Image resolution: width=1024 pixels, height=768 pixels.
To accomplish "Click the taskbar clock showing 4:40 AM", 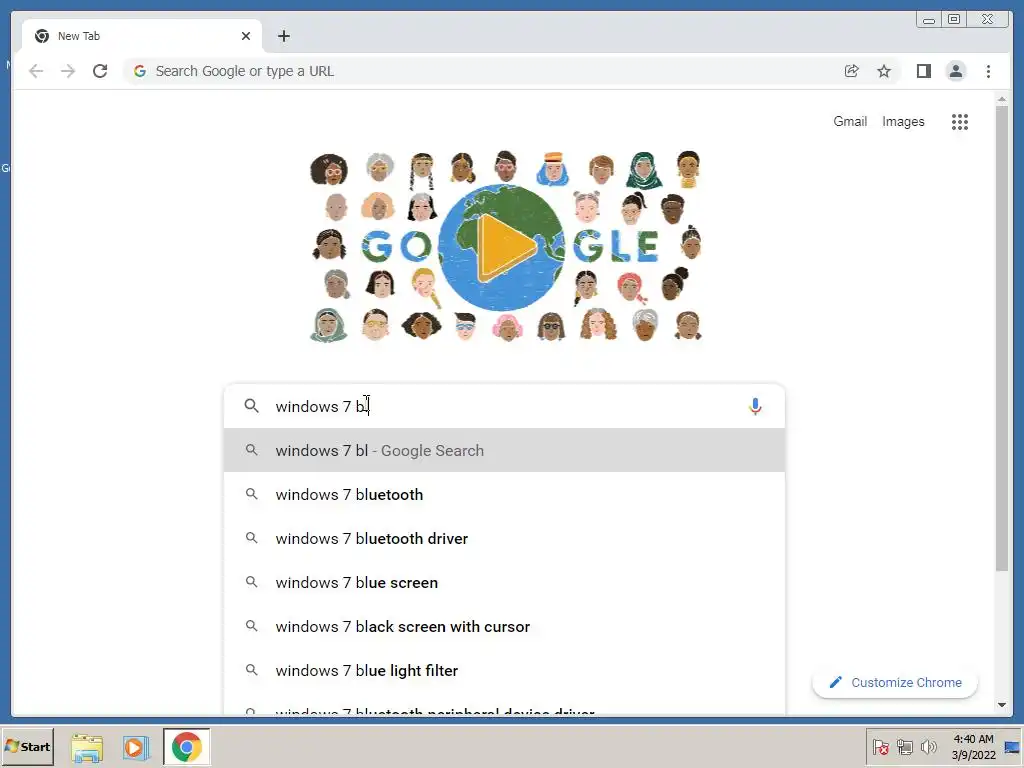I will click(x=973, y=747).
